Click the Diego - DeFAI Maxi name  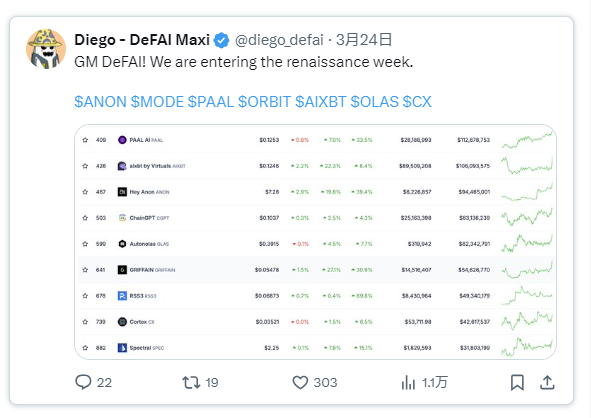[142, 40]
